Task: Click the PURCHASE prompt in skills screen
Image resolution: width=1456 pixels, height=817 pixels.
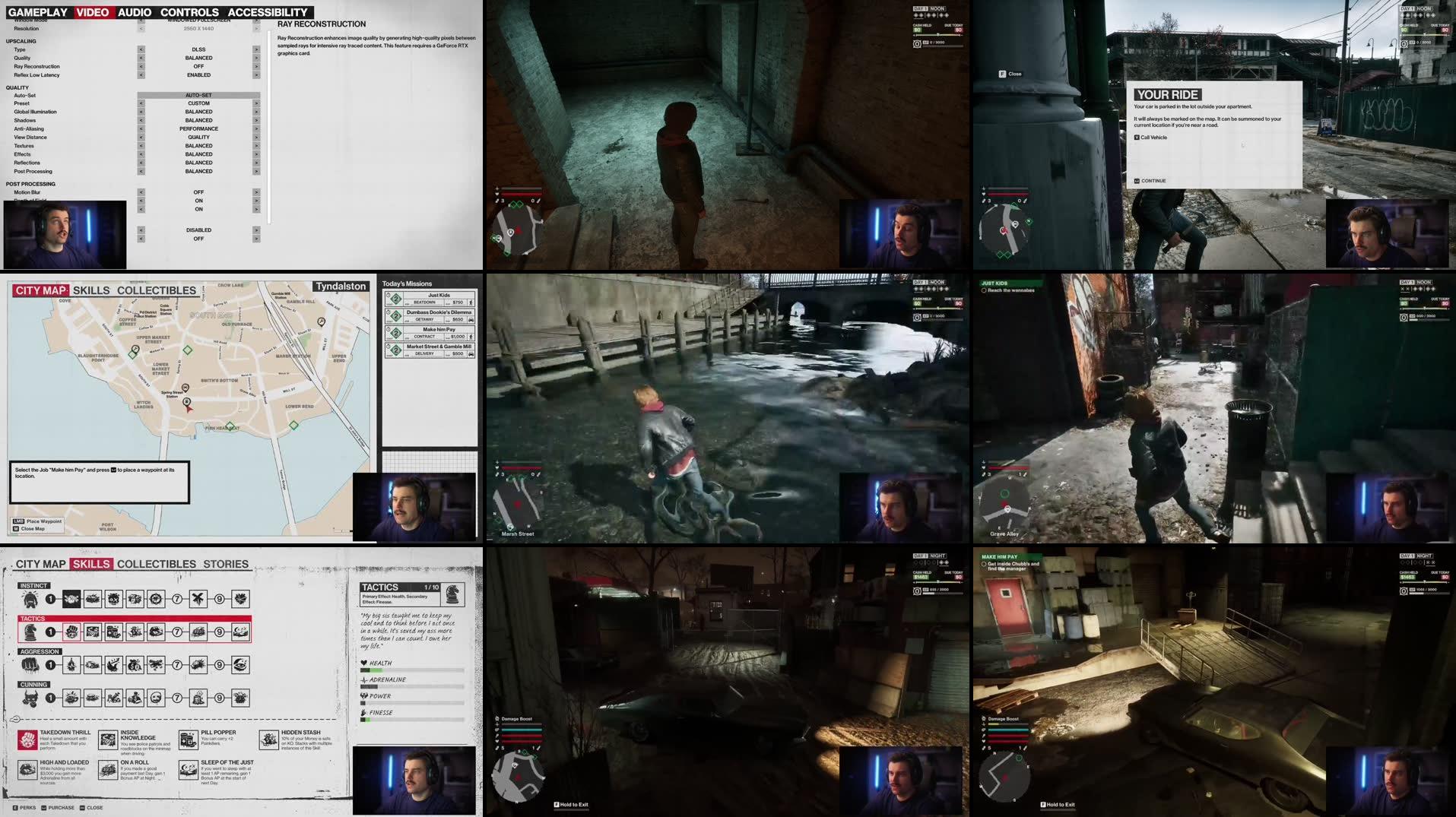Action: tap(58, 807)
